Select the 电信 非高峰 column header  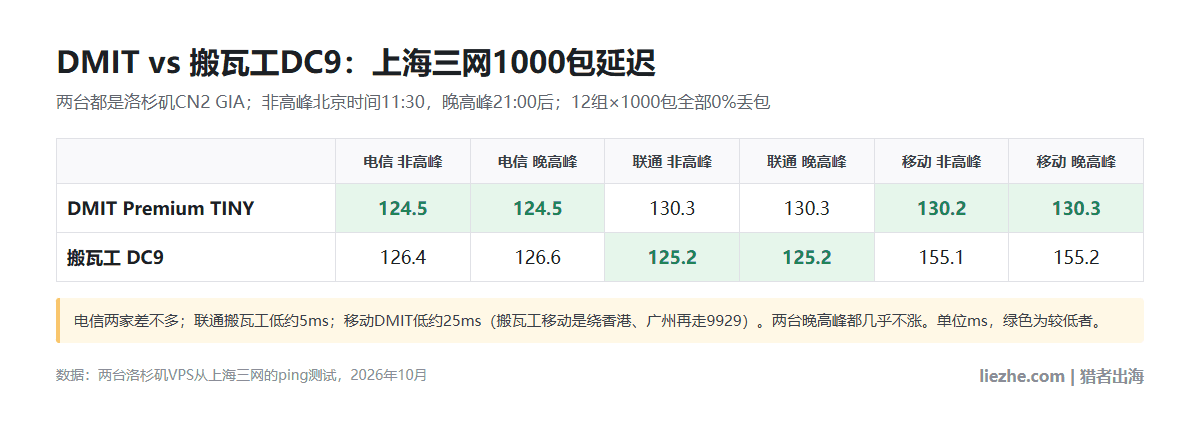pos(403,161)
